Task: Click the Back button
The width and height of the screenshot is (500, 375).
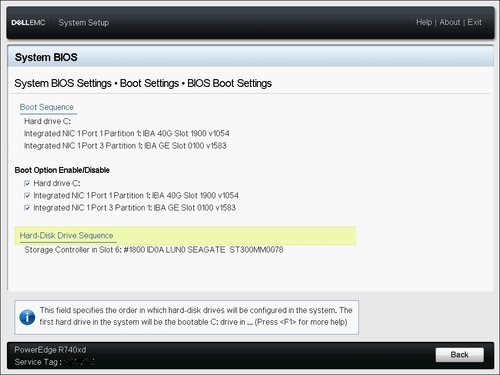Action: click(x=460, y=355)
